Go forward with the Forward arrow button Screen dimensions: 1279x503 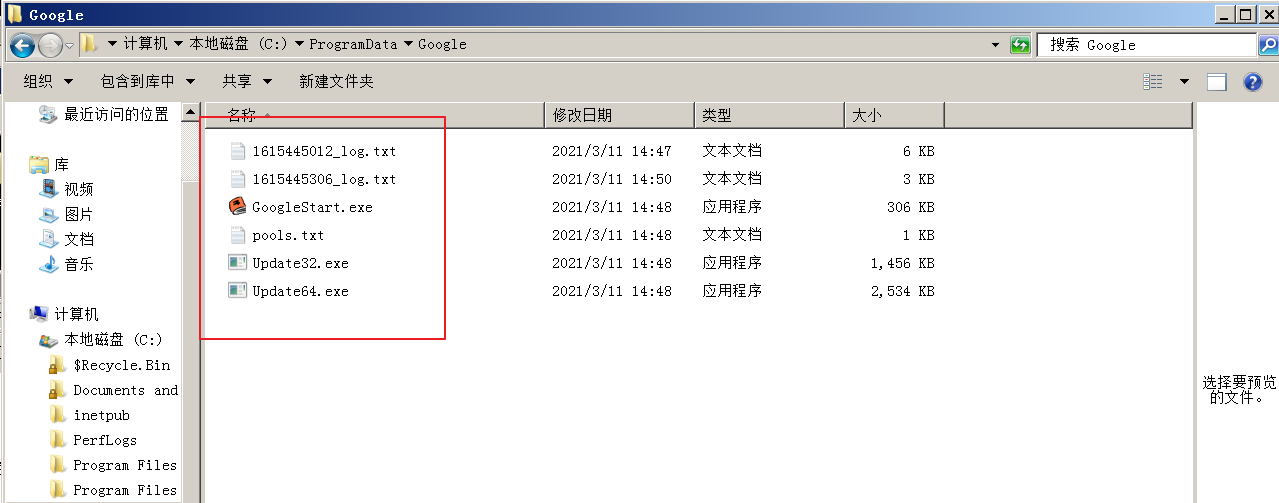click(49, 45)
